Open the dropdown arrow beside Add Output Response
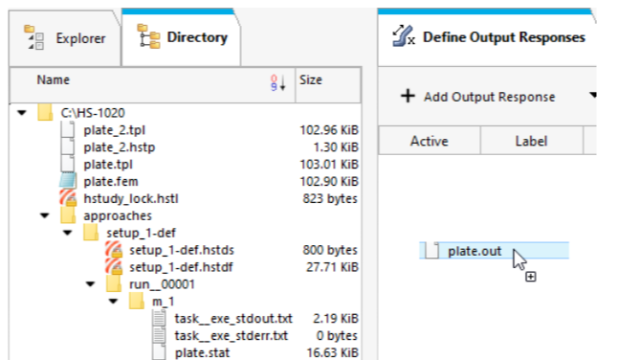The image size is (640, 360). click(x=593, y=95)
